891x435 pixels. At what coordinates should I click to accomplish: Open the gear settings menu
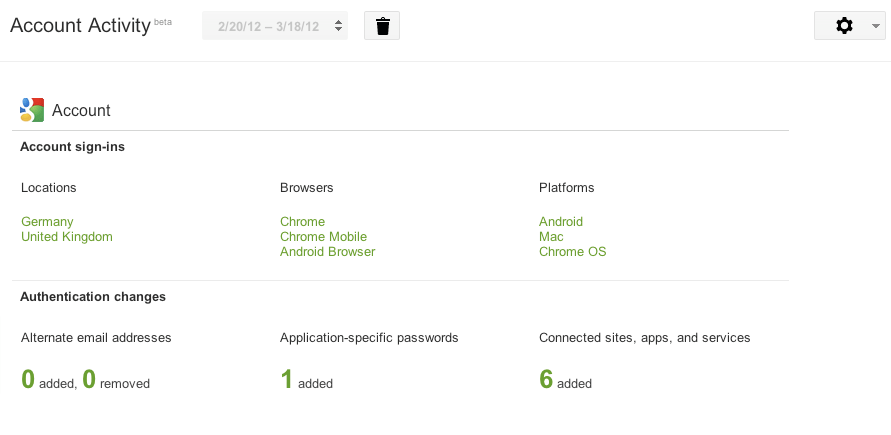(x=849, y=26)
